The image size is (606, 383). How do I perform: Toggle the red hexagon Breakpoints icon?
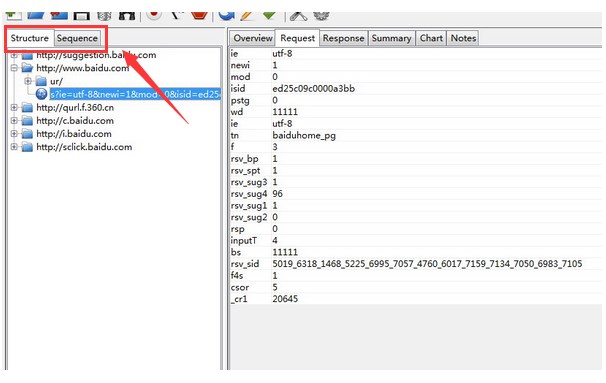(199, 15)
